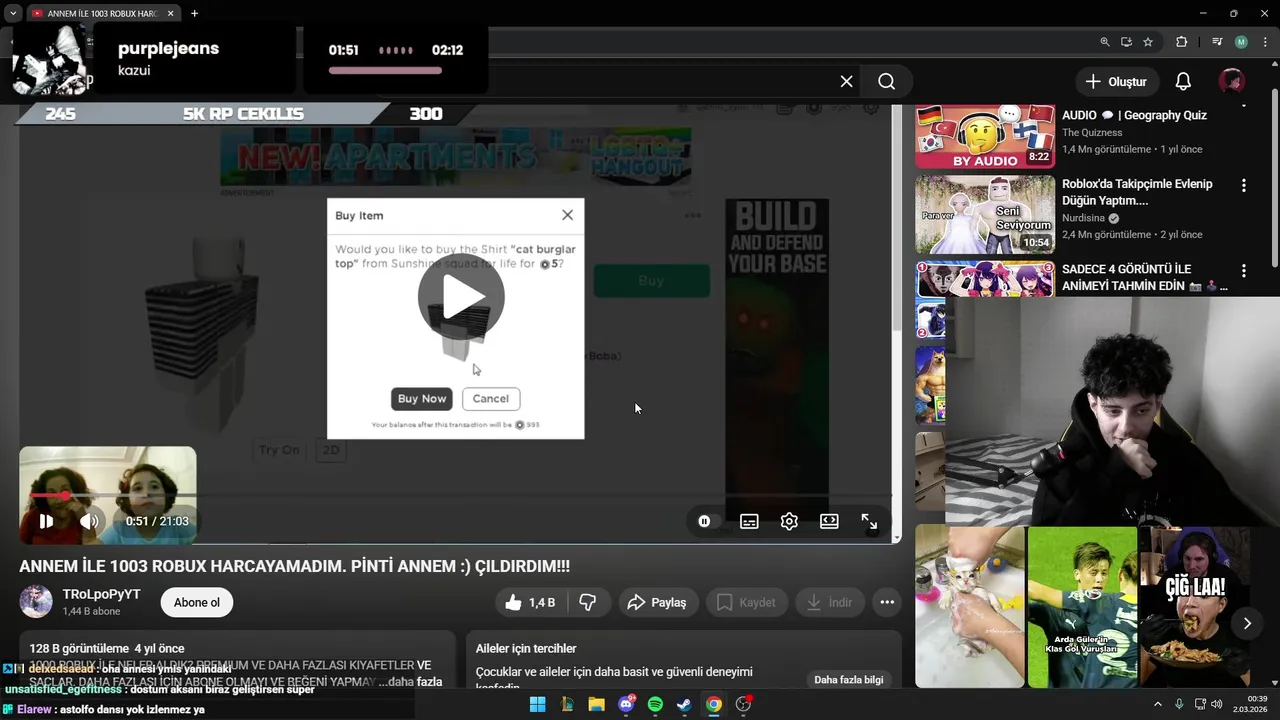The width and height of the screenshot is (1280, 720).
Task: Open the Arda Güler Shorts thumbnail
Action: [1083, 607]
